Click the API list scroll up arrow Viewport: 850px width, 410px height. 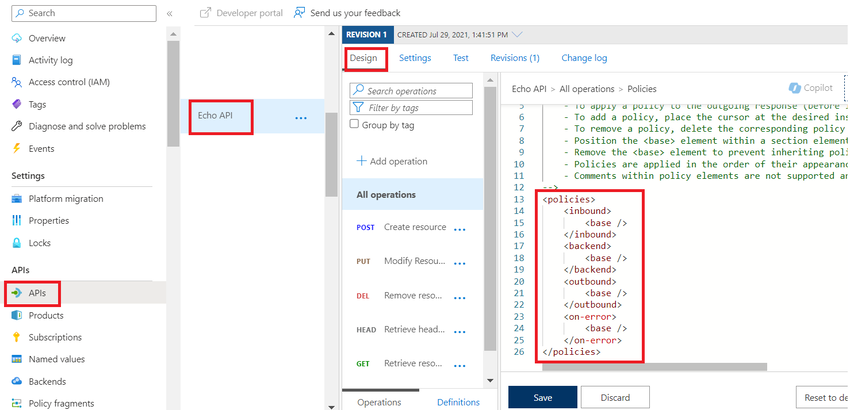(x=332, y=34)
